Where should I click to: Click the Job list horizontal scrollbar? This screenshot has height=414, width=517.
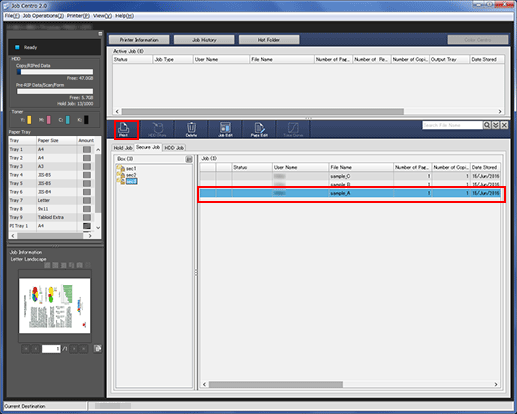coord(350,384)
